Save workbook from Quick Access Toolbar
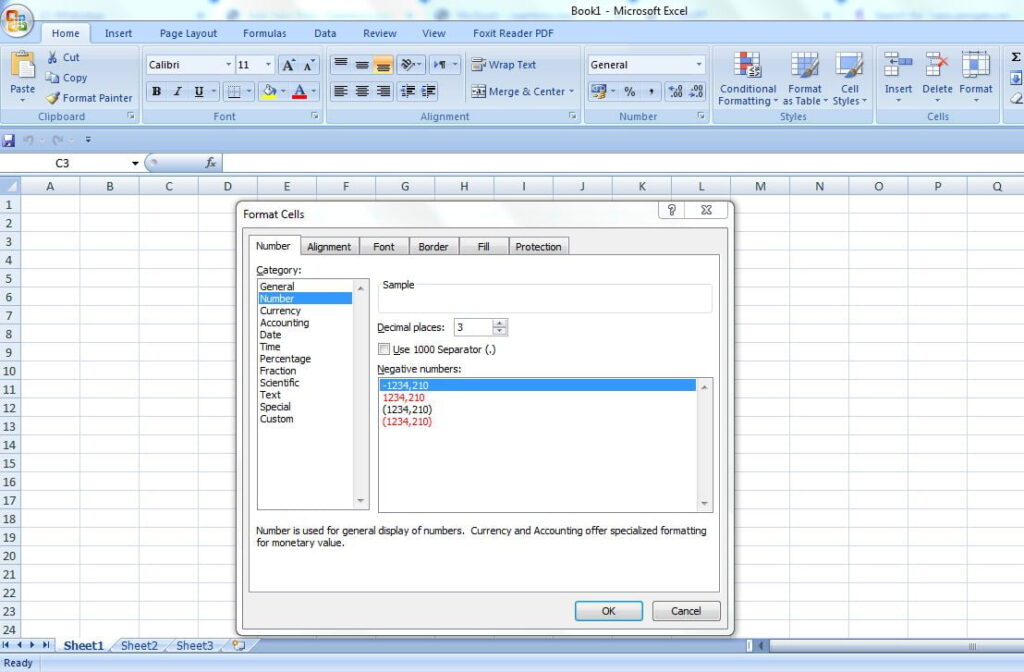Image resolution: width=1024 pixels, height=672 pixels. pos(8,140)
